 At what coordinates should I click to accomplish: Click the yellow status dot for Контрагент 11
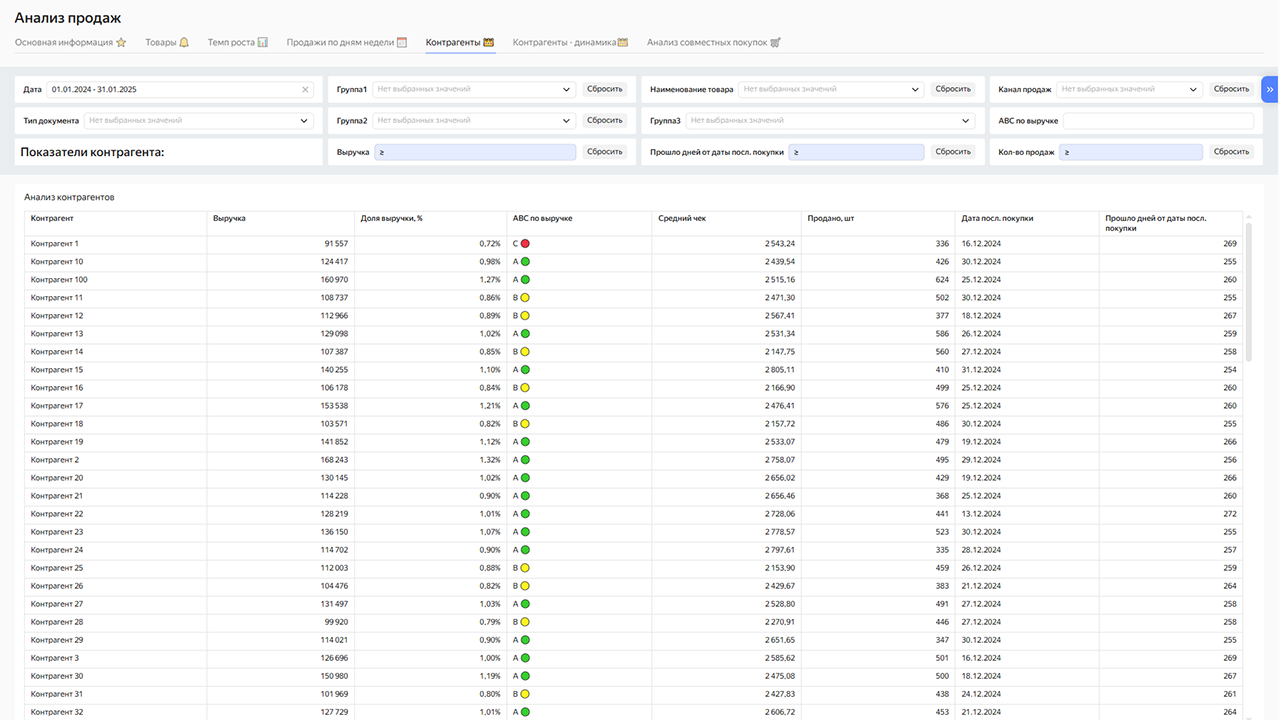click(525, 298)
